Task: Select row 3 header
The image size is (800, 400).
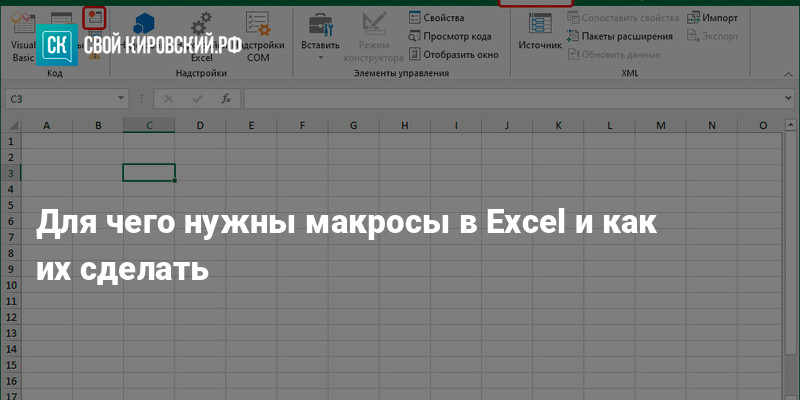Action: point(11,173)
